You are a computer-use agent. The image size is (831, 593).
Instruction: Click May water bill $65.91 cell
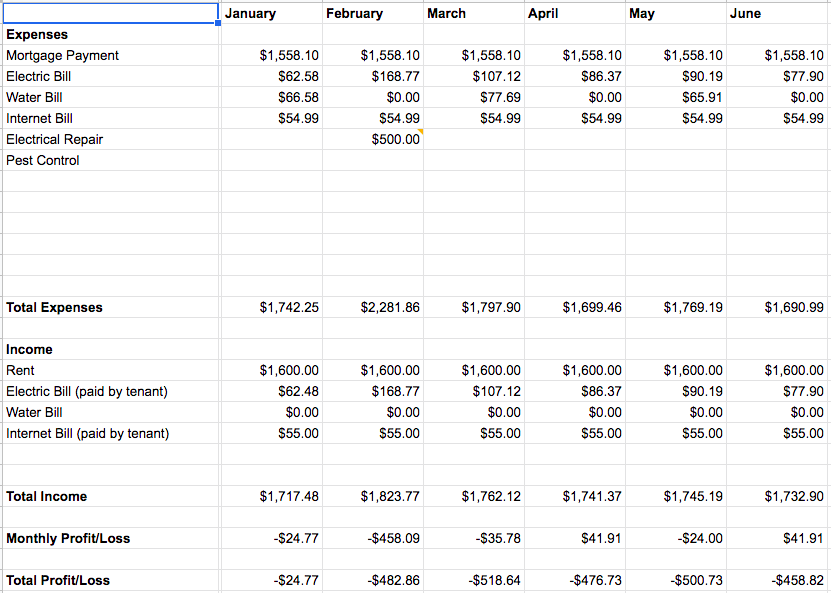point(676,98)
